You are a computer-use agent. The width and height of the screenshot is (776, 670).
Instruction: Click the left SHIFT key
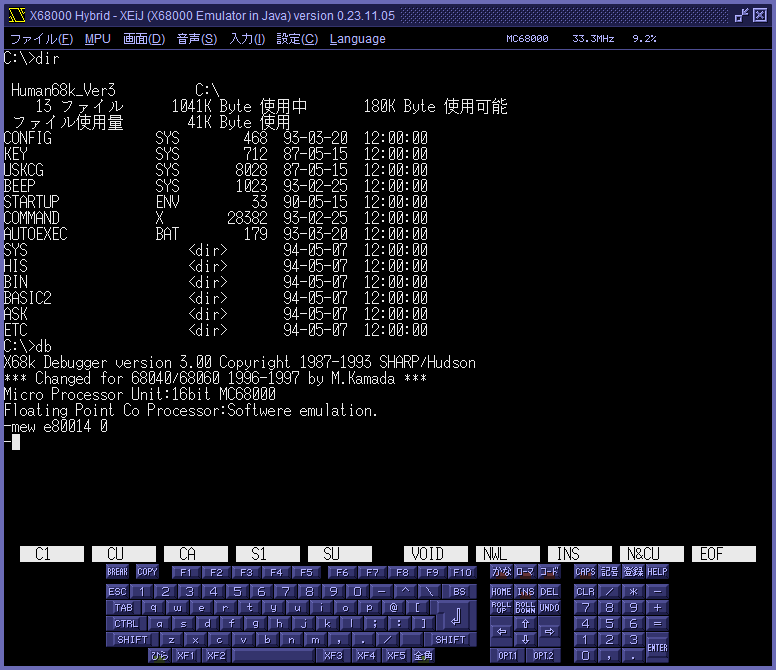click(133, 639)
